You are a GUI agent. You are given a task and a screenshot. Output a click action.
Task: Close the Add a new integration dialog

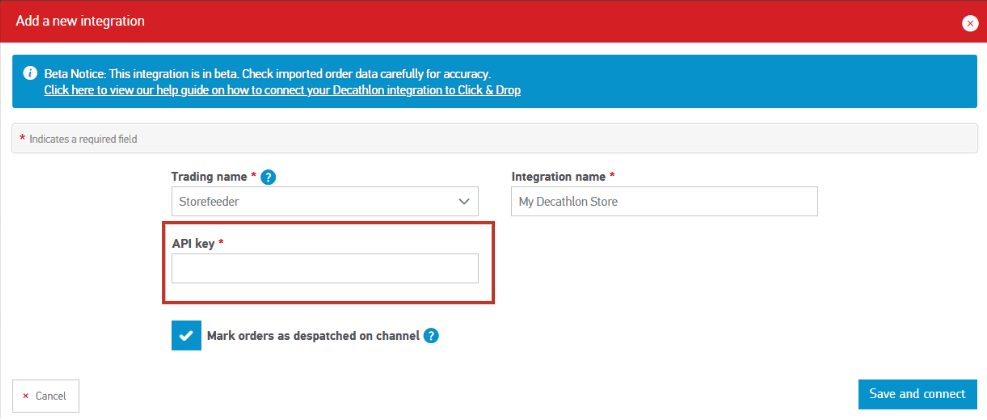click(969, 22)
